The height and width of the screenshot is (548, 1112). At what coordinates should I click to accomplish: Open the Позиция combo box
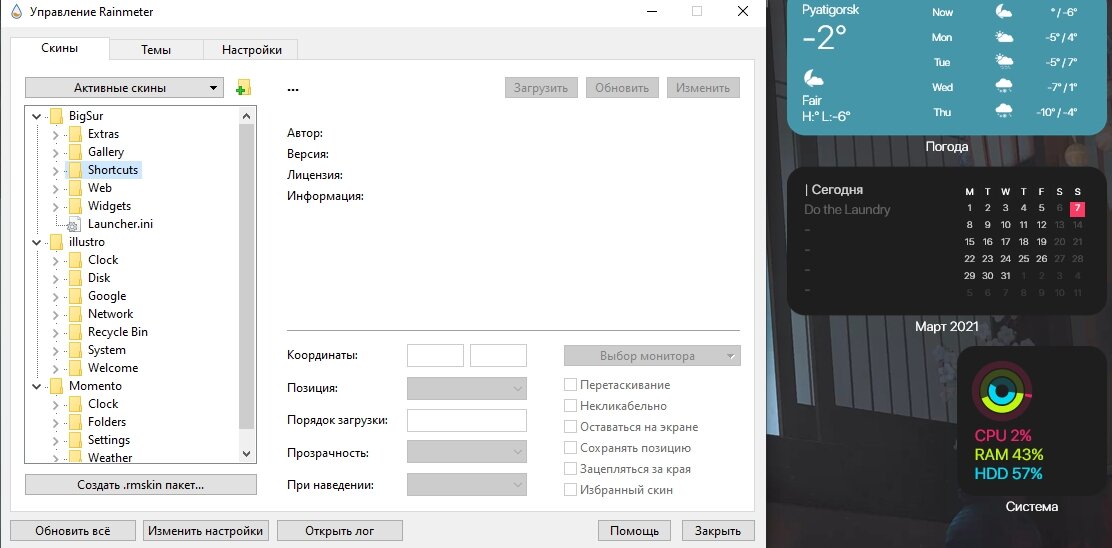click(x=467, y=388)
